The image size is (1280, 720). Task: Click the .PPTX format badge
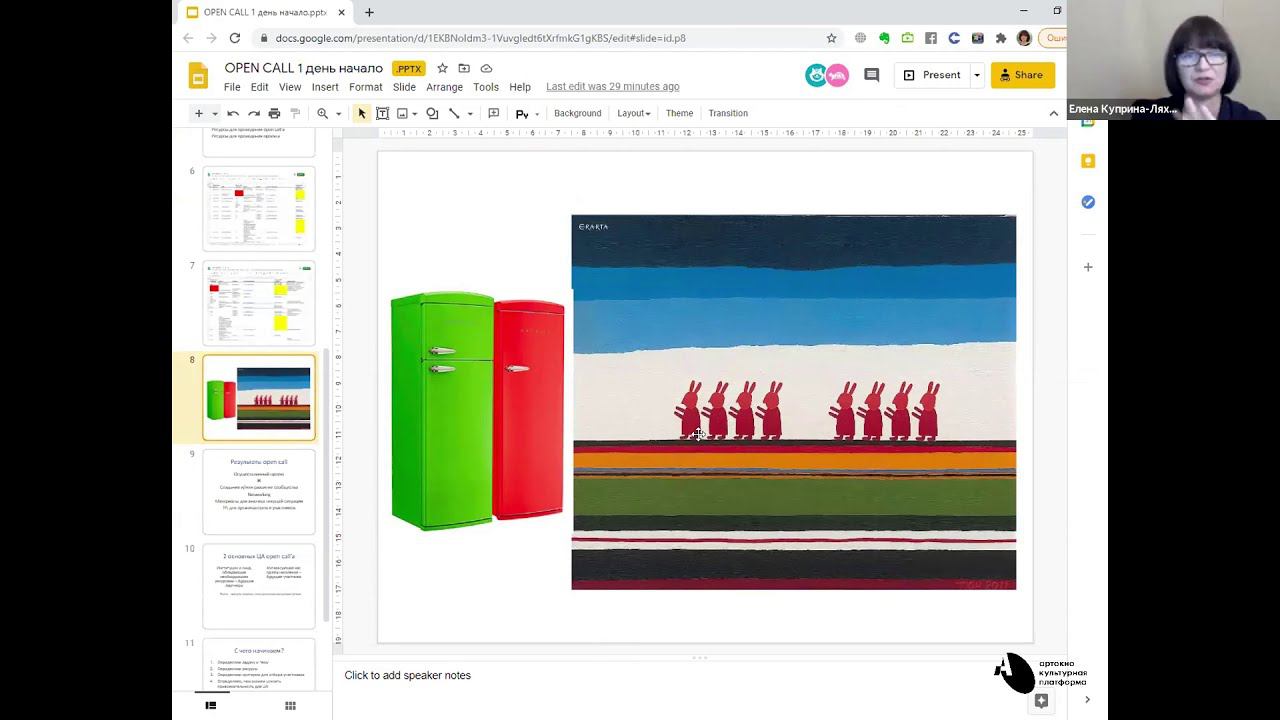coord(408,69)
